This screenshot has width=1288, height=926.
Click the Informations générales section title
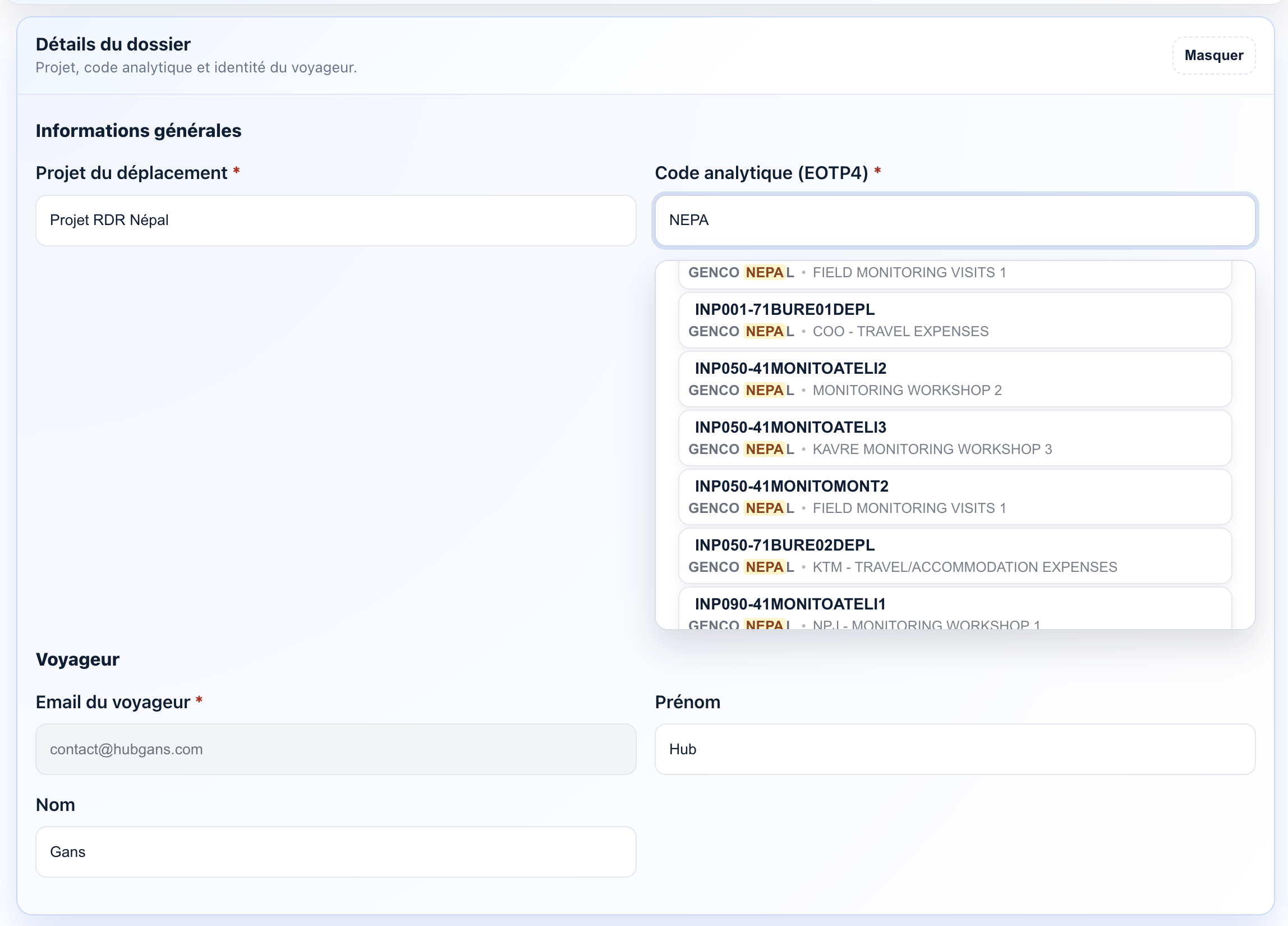[139, 131]
